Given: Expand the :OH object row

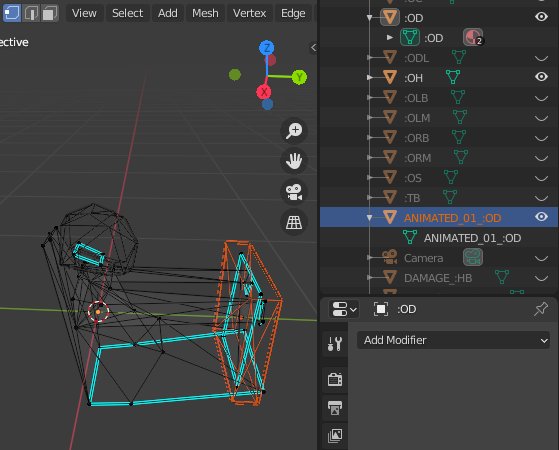Looking at the screenshot, I should 370,77.
